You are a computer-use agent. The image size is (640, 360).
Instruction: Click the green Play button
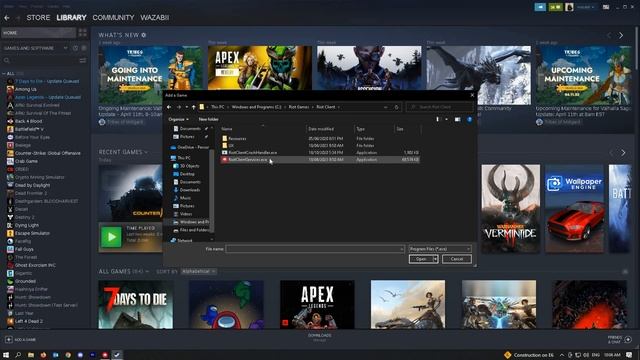[111, 237]
